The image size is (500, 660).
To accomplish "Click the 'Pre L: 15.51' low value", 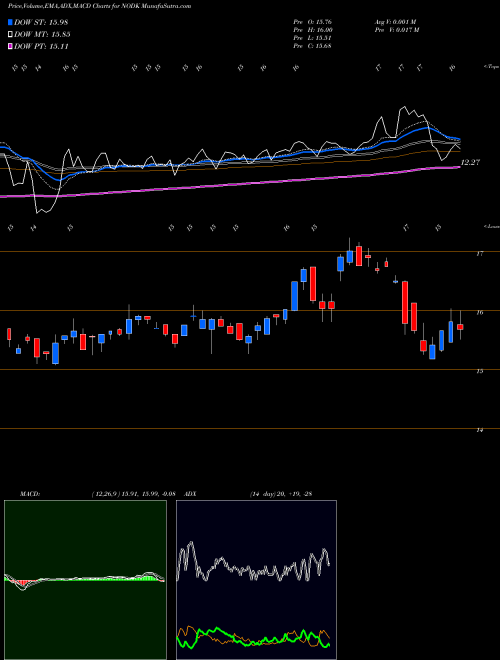I will [x=313, y=37].
